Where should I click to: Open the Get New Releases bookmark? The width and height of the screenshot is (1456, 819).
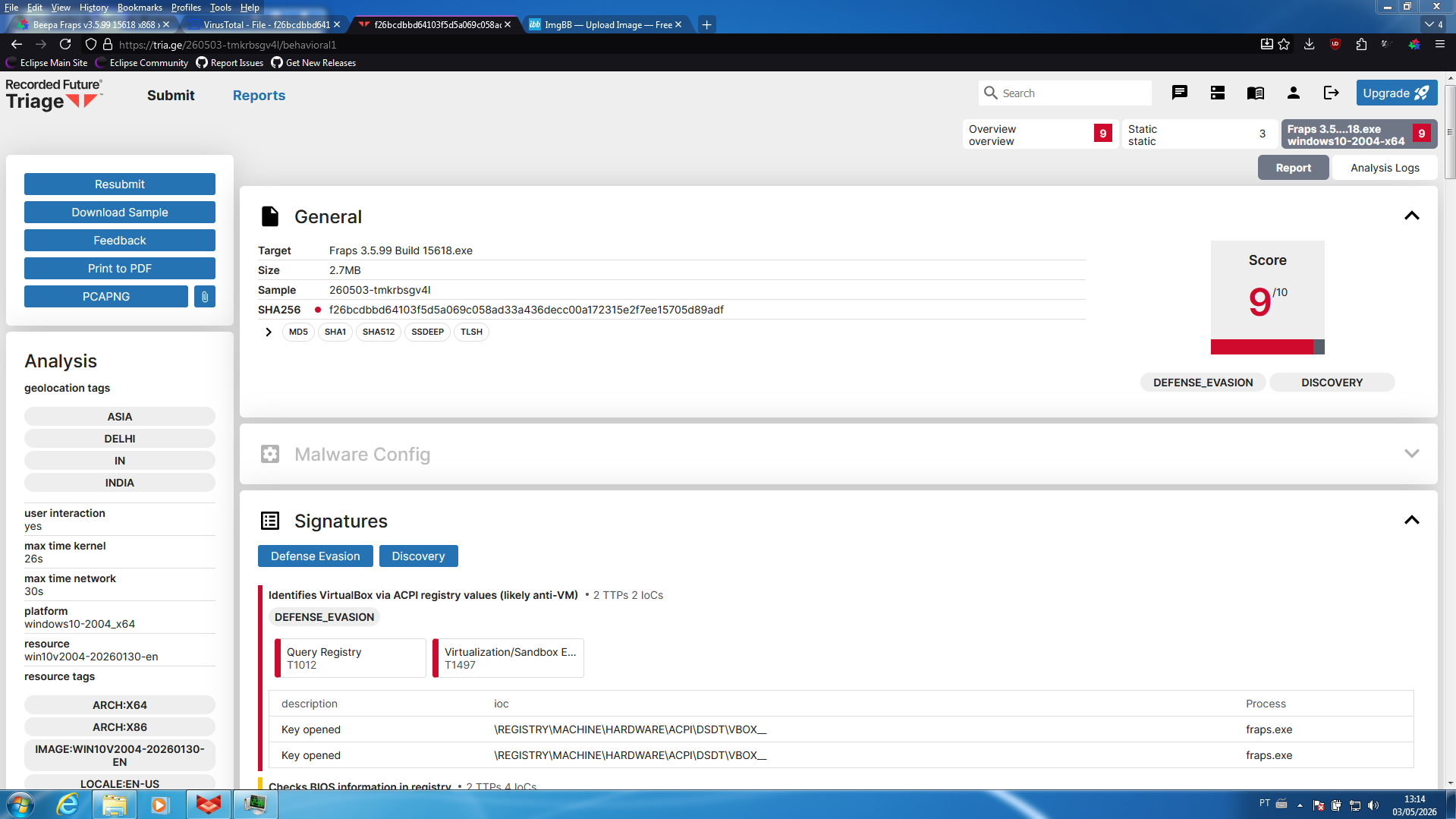313,63
